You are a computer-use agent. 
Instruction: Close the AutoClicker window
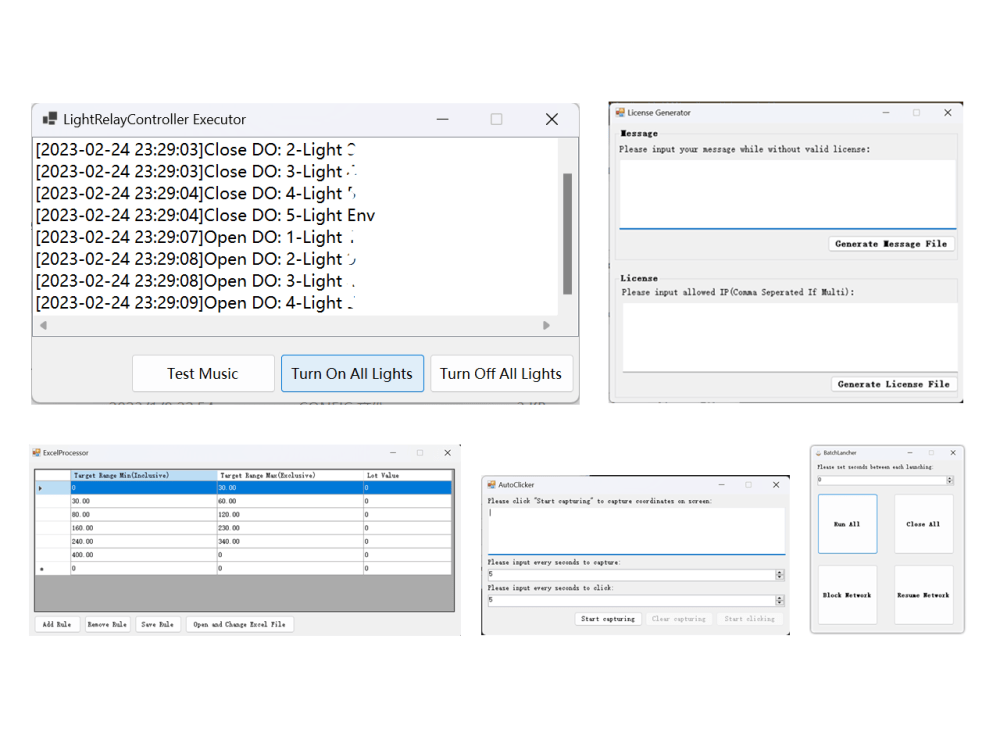776,485
